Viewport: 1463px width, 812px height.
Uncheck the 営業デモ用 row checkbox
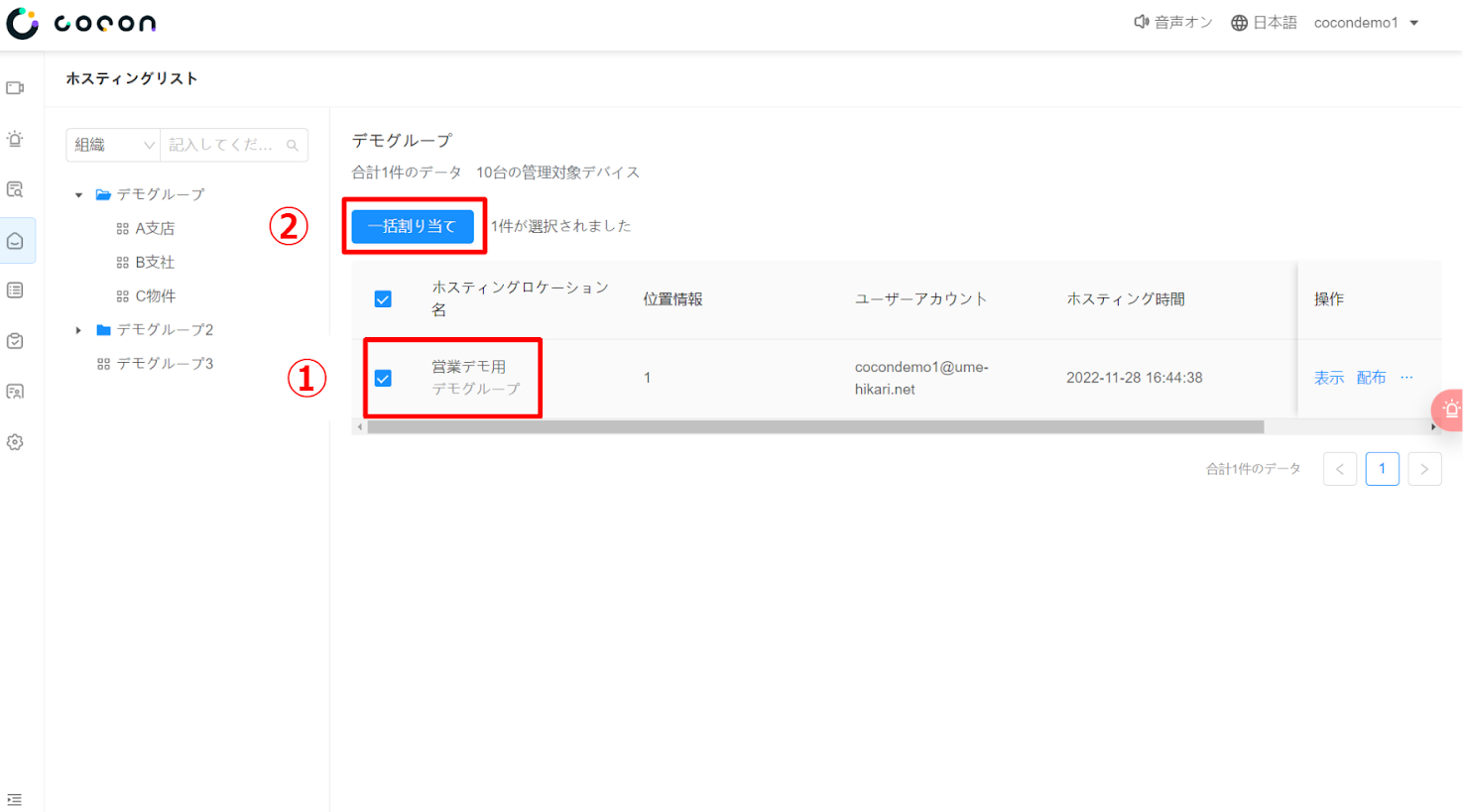pos(383,379)
